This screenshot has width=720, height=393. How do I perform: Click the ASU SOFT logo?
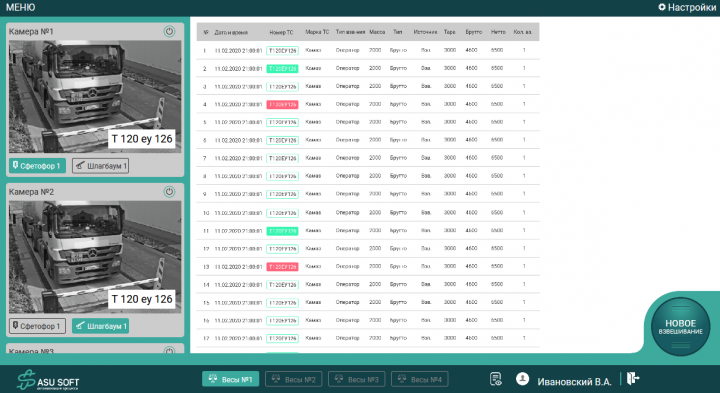tap(48, 380)
